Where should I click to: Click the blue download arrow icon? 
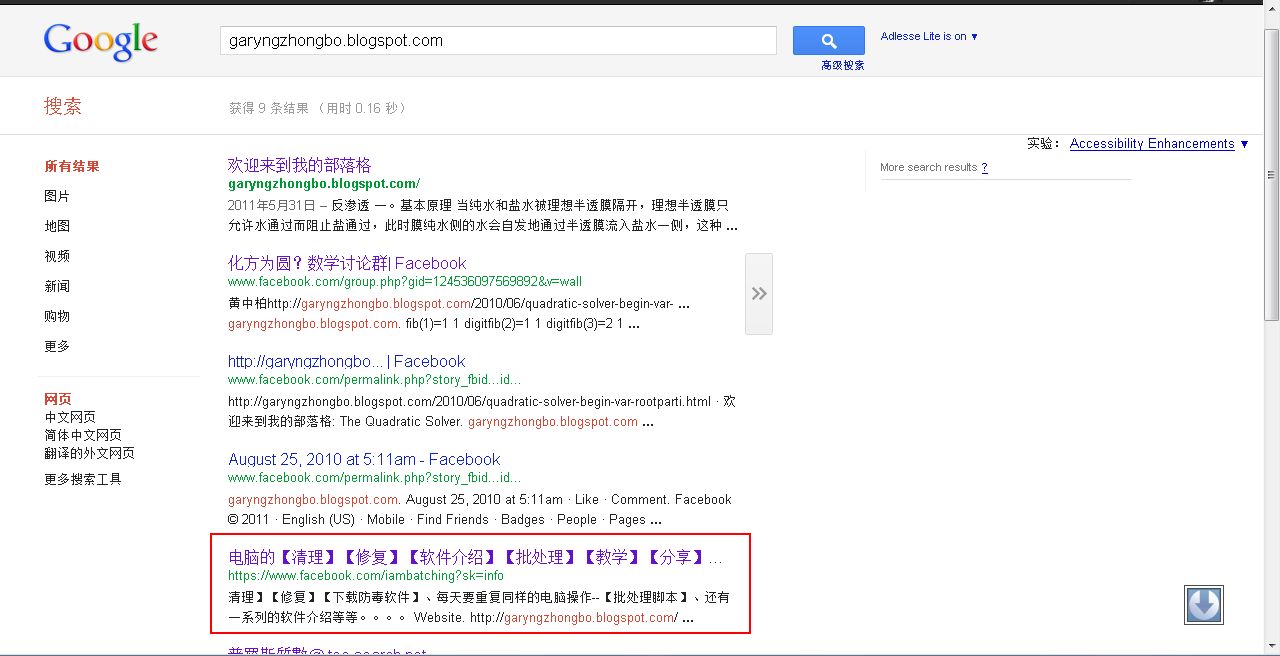[1204, 605]
